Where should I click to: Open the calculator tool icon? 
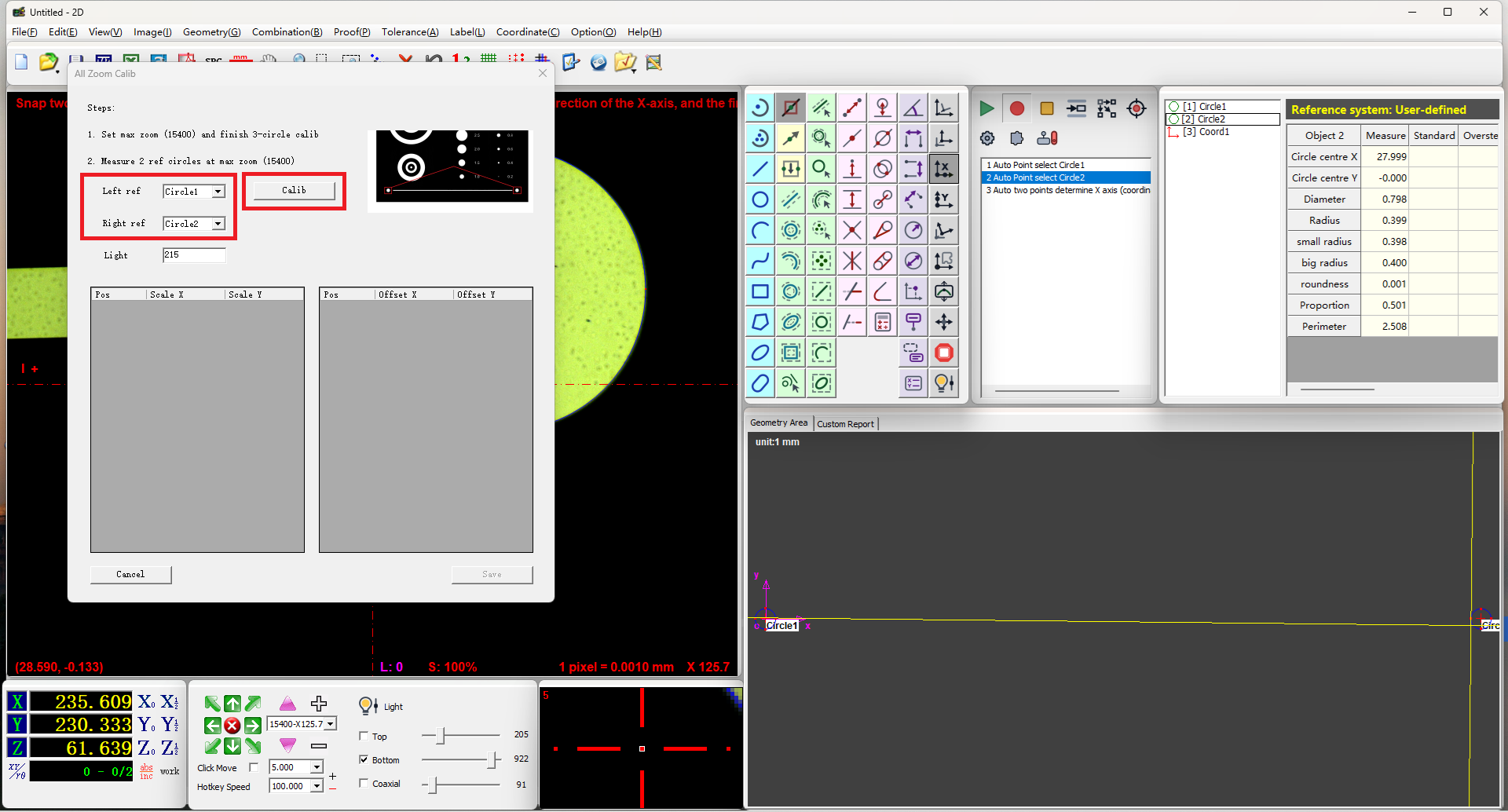(883, 322)
